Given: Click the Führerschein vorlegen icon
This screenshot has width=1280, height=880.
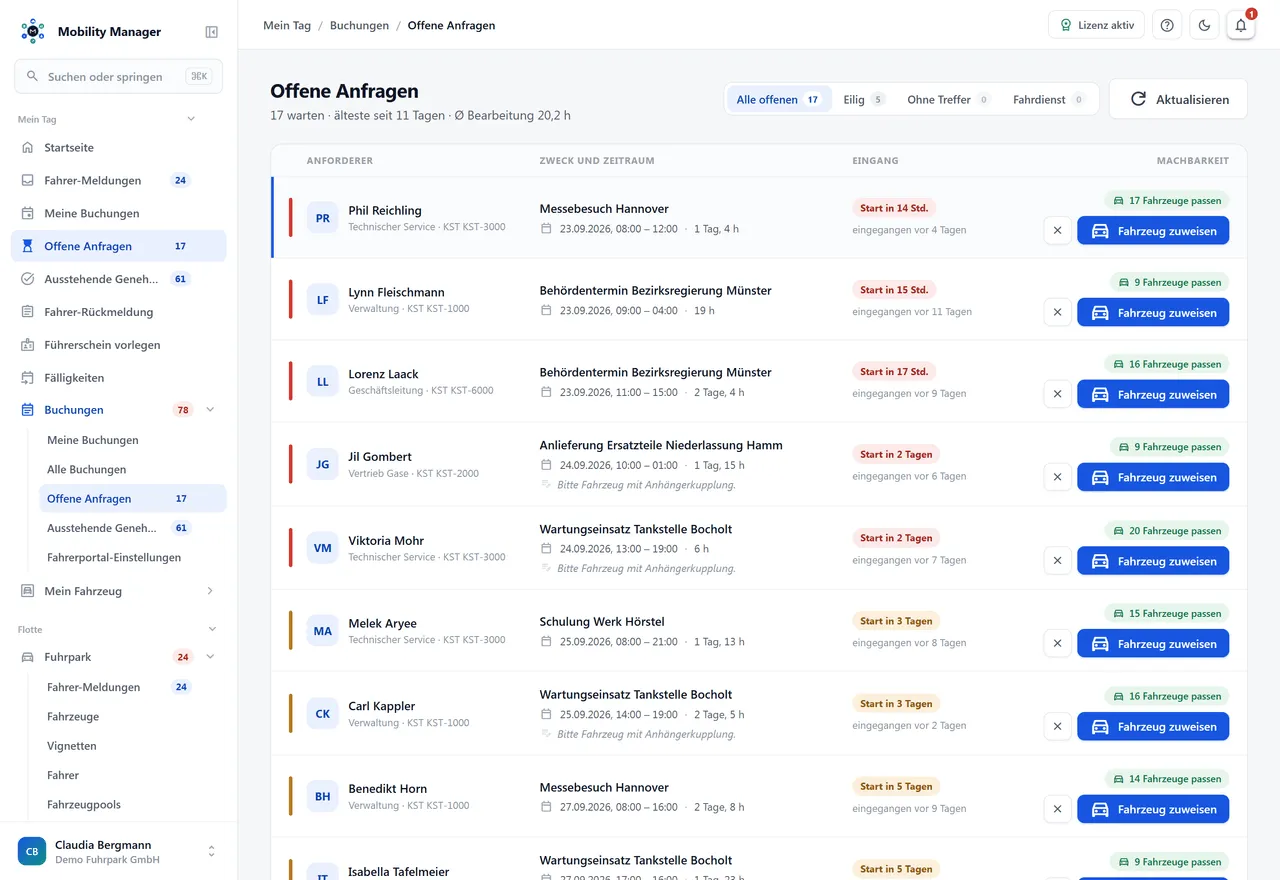Looking at the screenshot, I should 28,345.
